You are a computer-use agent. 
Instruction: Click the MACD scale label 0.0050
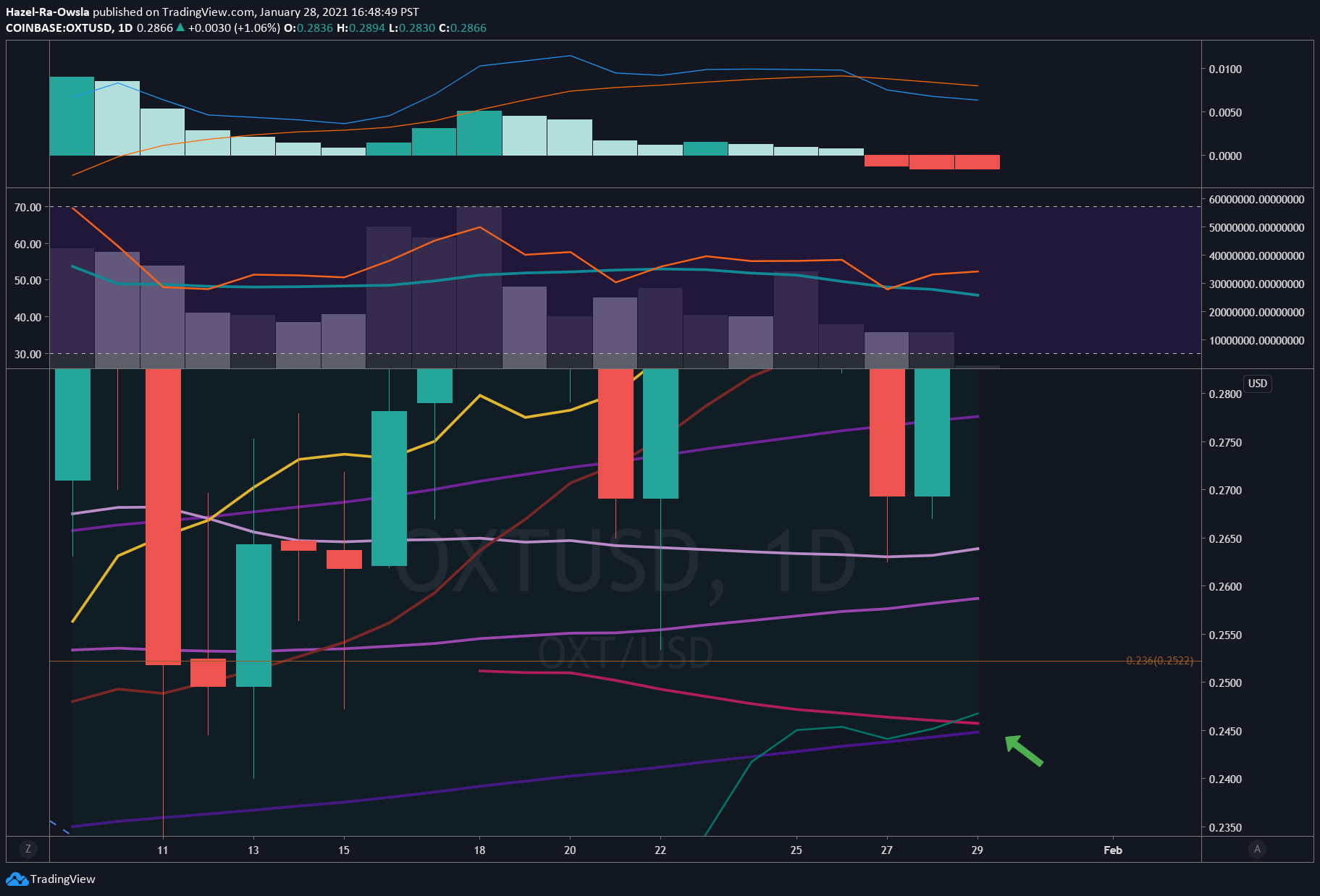[1225, 112]
